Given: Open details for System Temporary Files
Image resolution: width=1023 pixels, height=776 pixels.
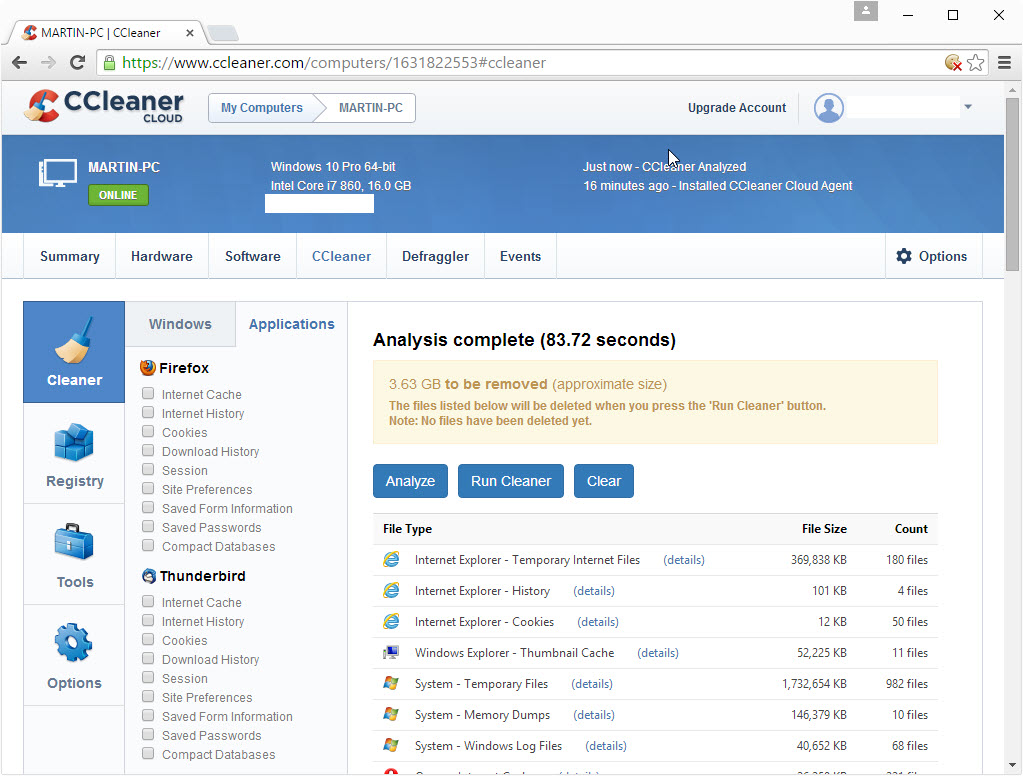Looking at the screenshot, I should click(x=592, y=684).
